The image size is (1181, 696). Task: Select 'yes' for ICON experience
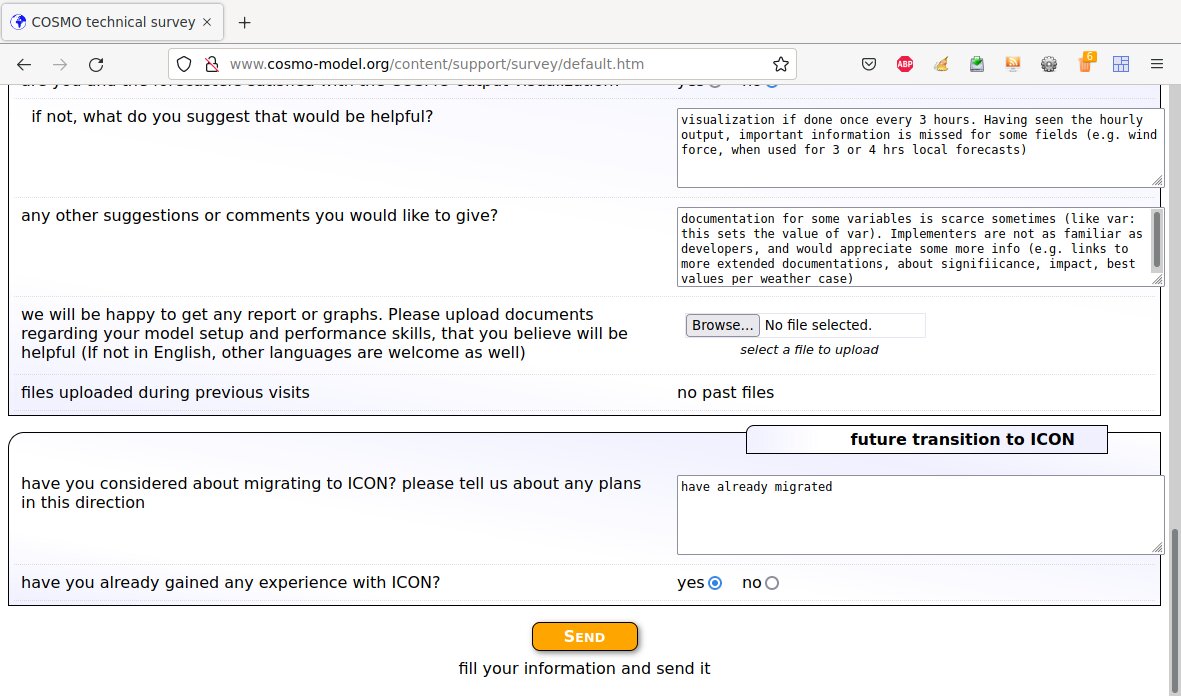pos(715,583)
